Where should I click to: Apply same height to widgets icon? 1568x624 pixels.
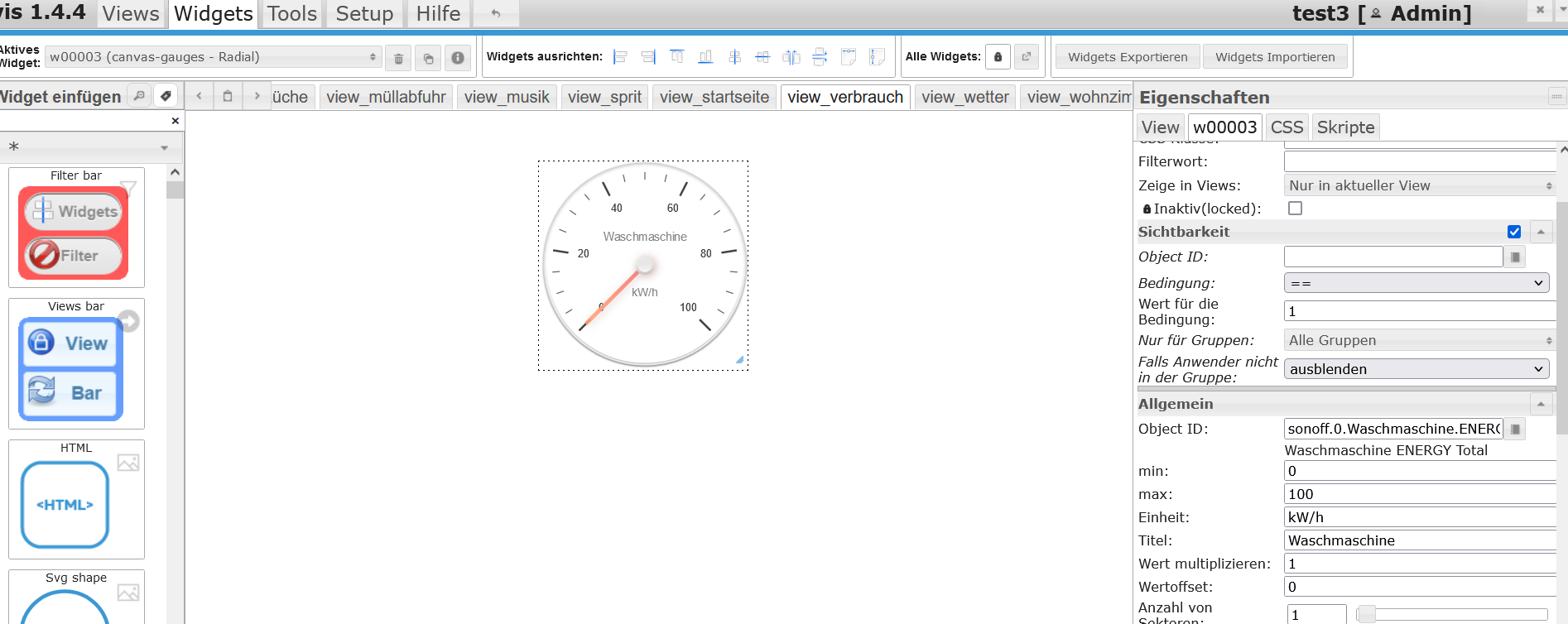tap(877, 57)
